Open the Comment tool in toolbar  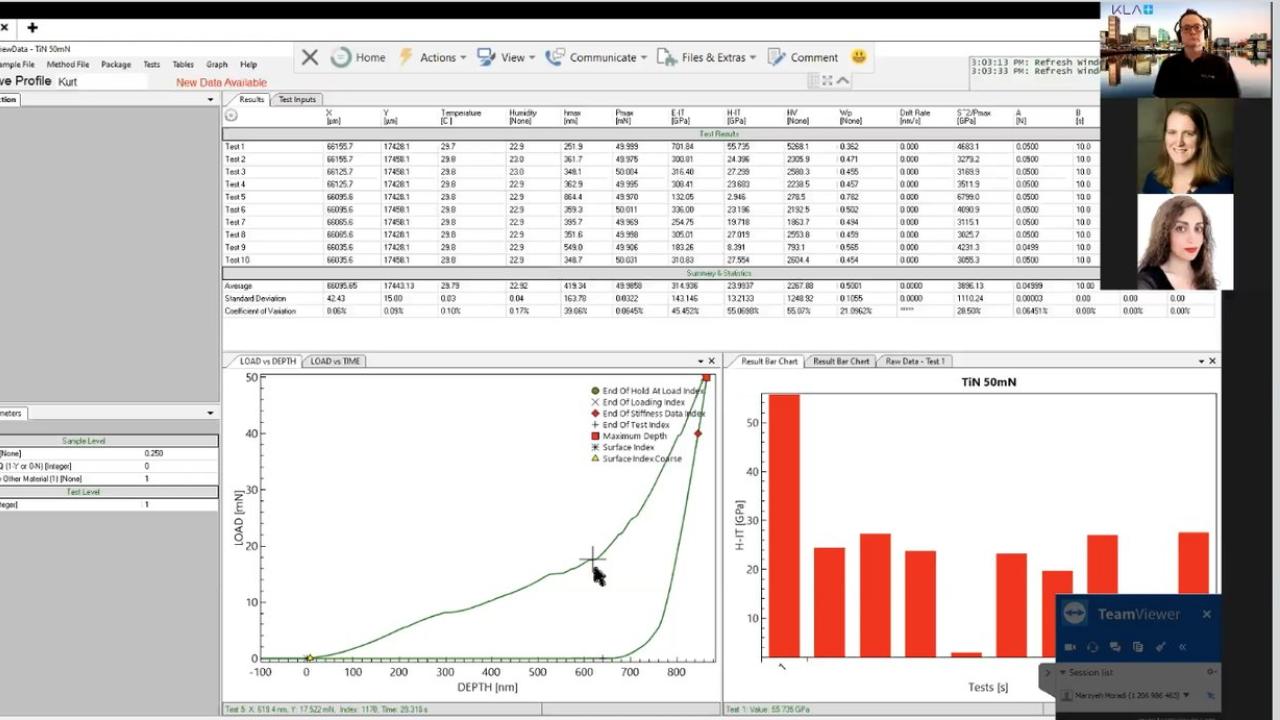point(802,57)
